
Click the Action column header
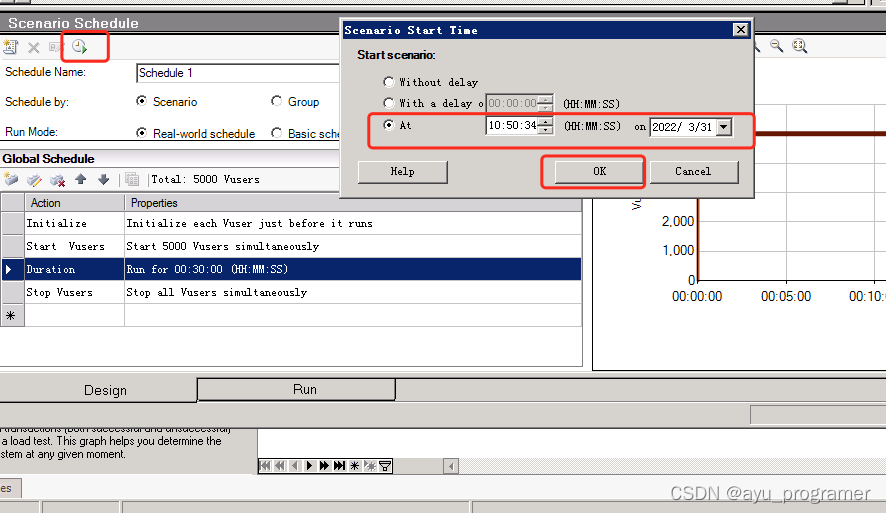[x=74, y=202]
